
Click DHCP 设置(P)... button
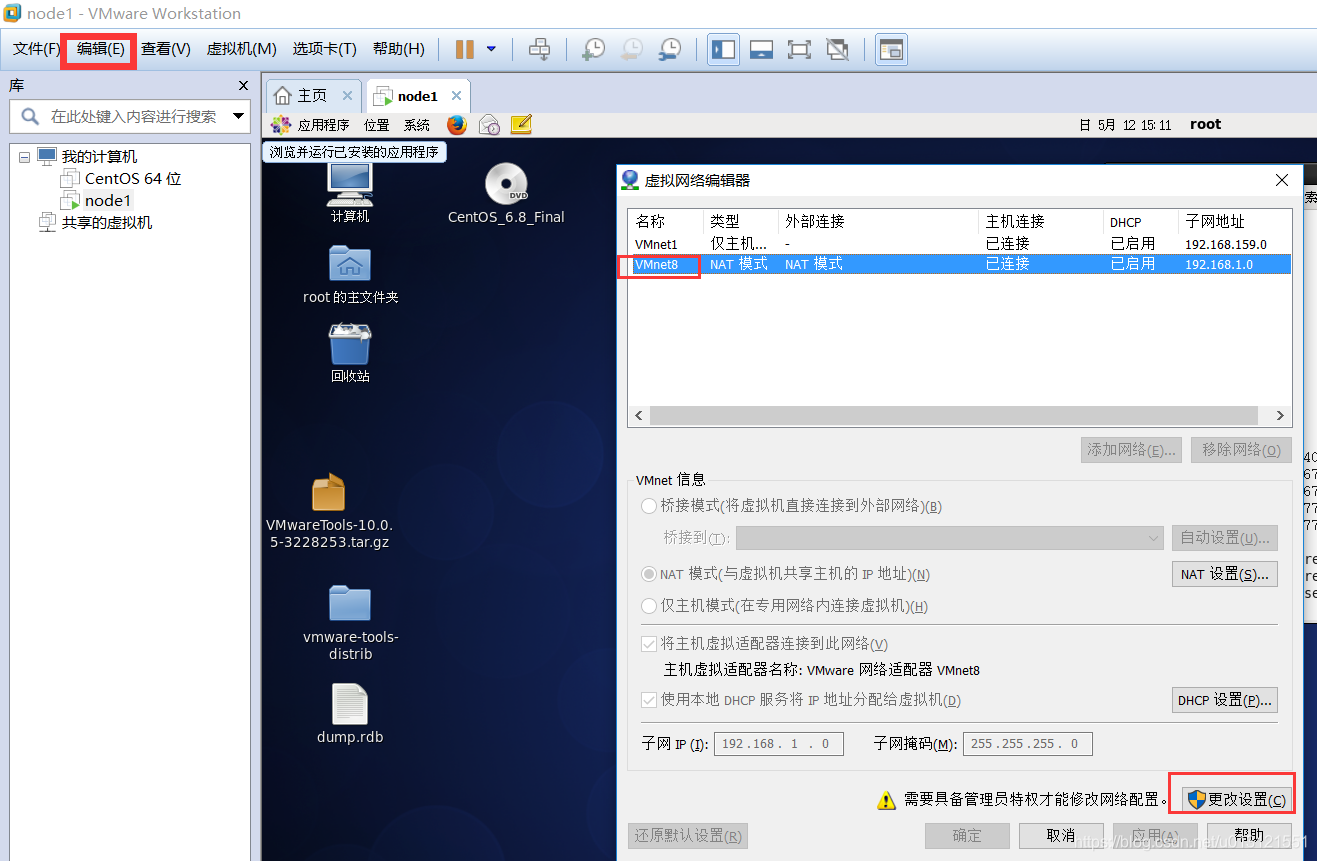tap(1225, 700)
